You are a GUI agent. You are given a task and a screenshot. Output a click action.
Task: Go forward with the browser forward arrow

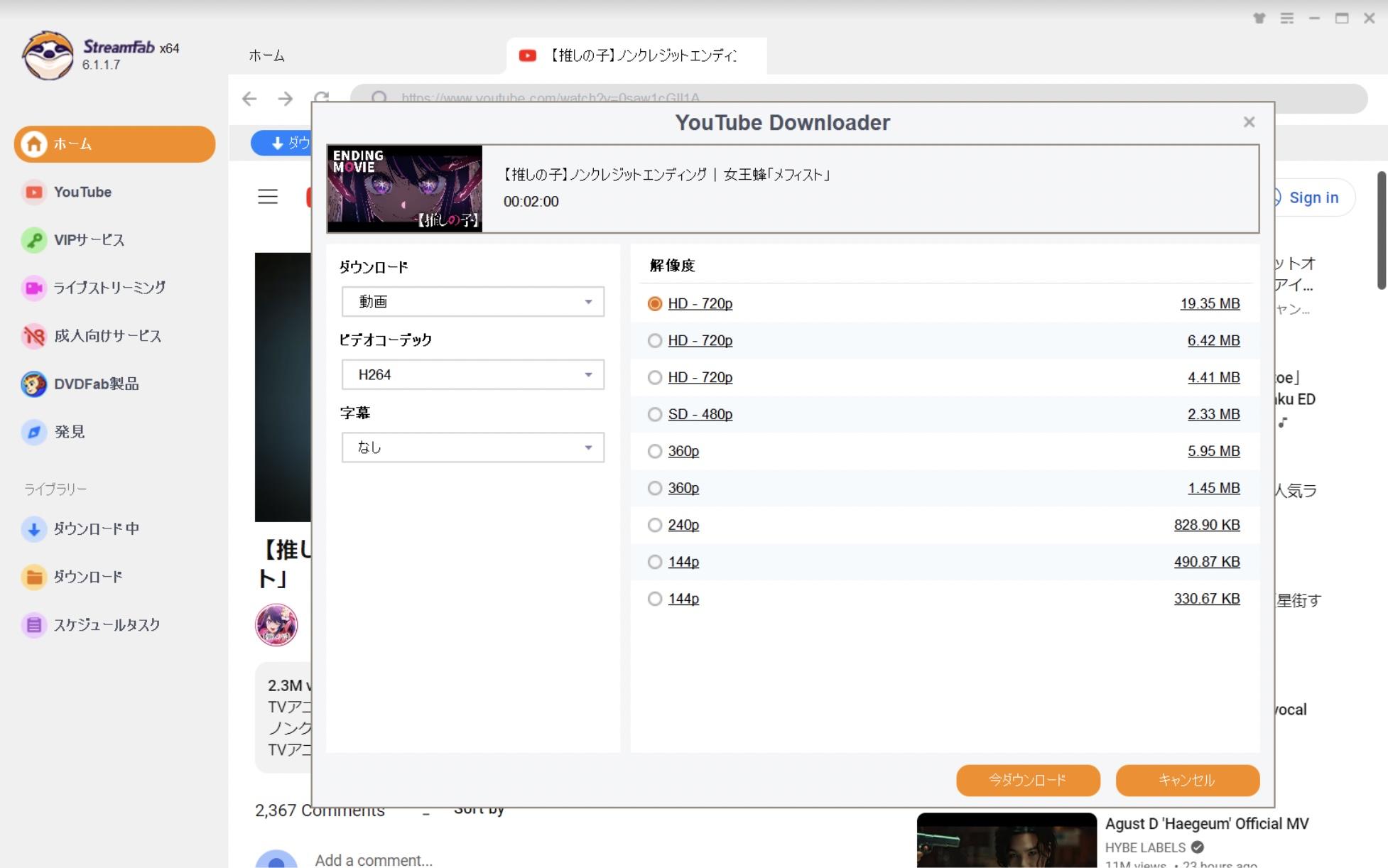pyautogui.click(x=286, y=99)
